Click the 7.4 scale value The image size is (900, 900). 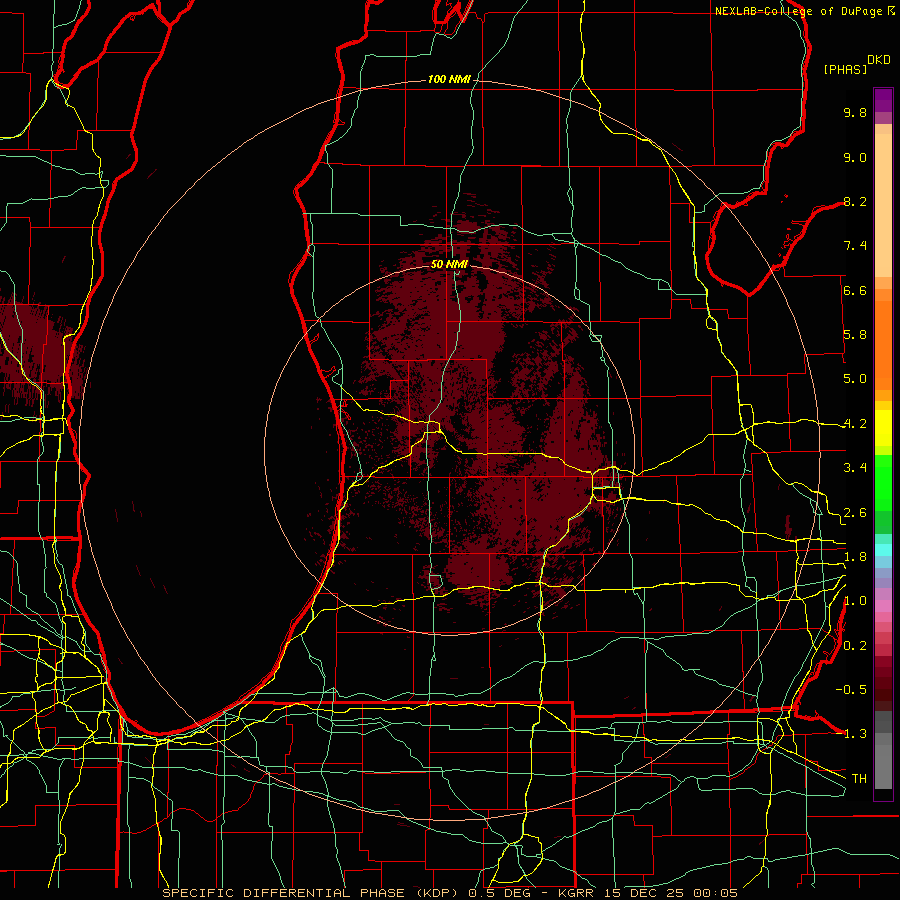coord(855,246)
